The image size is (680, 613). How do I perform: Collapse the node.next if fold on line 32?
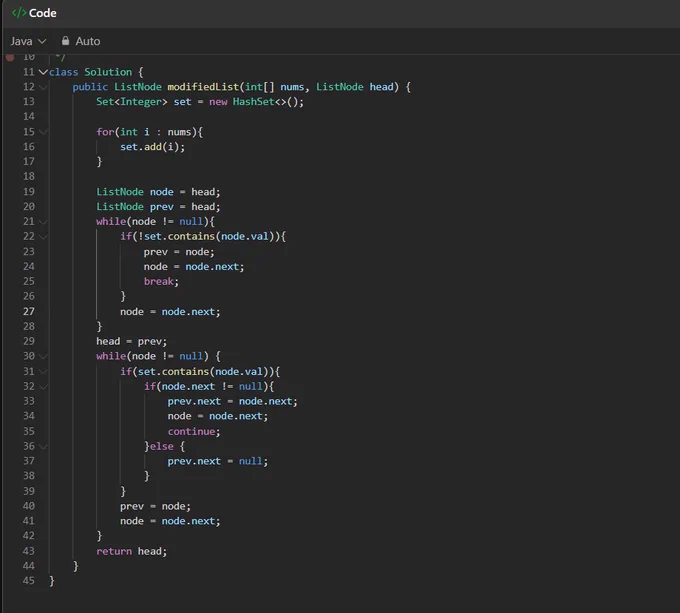pos(43,386)
